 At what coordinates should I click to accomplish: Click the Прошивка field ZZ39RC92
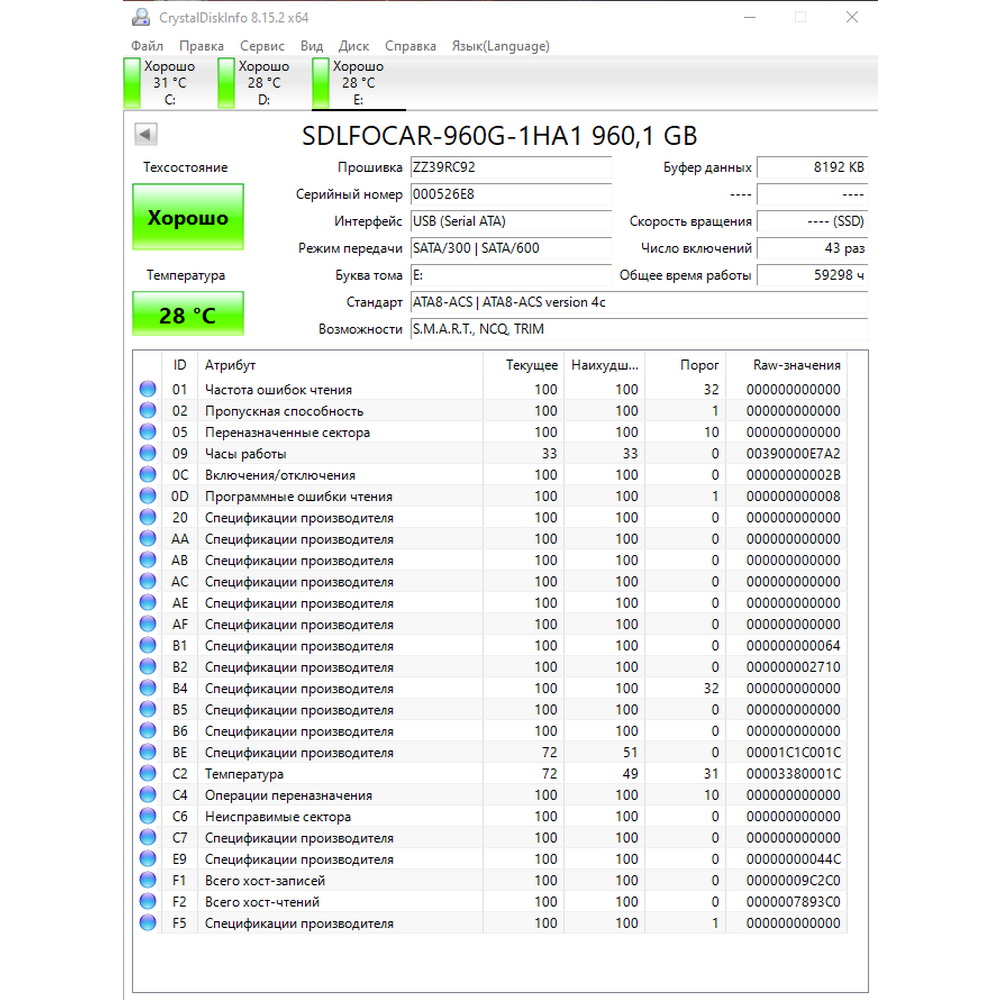pos(511,167)
